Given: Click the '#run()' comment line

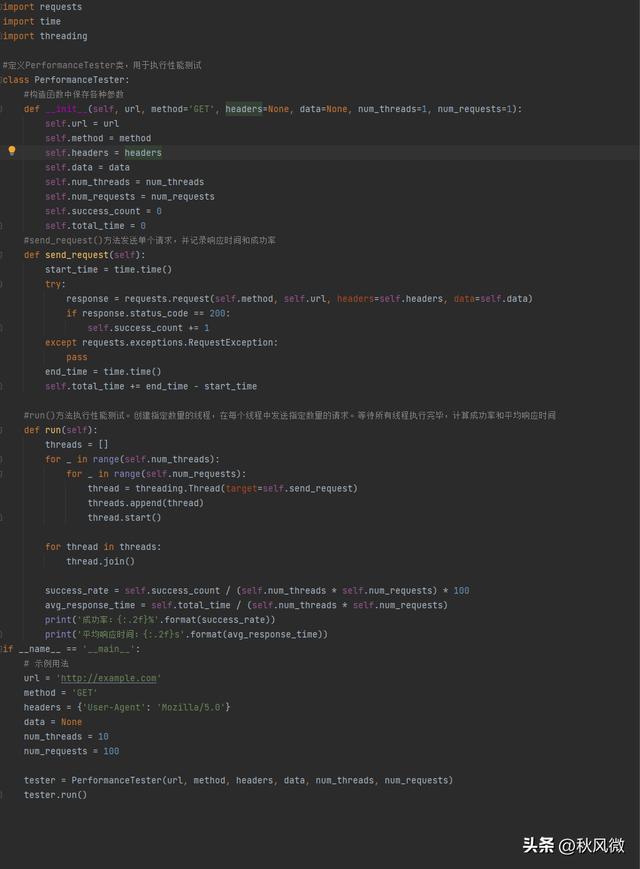Looking at the screenshot, I should 290,416.
